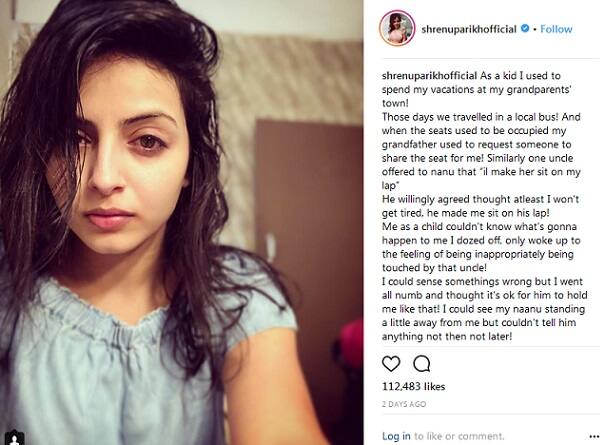Click the 'to like or comment' text
Image resolution: width=605 pixels, height=445 pixels.
[x=459, y=436]
